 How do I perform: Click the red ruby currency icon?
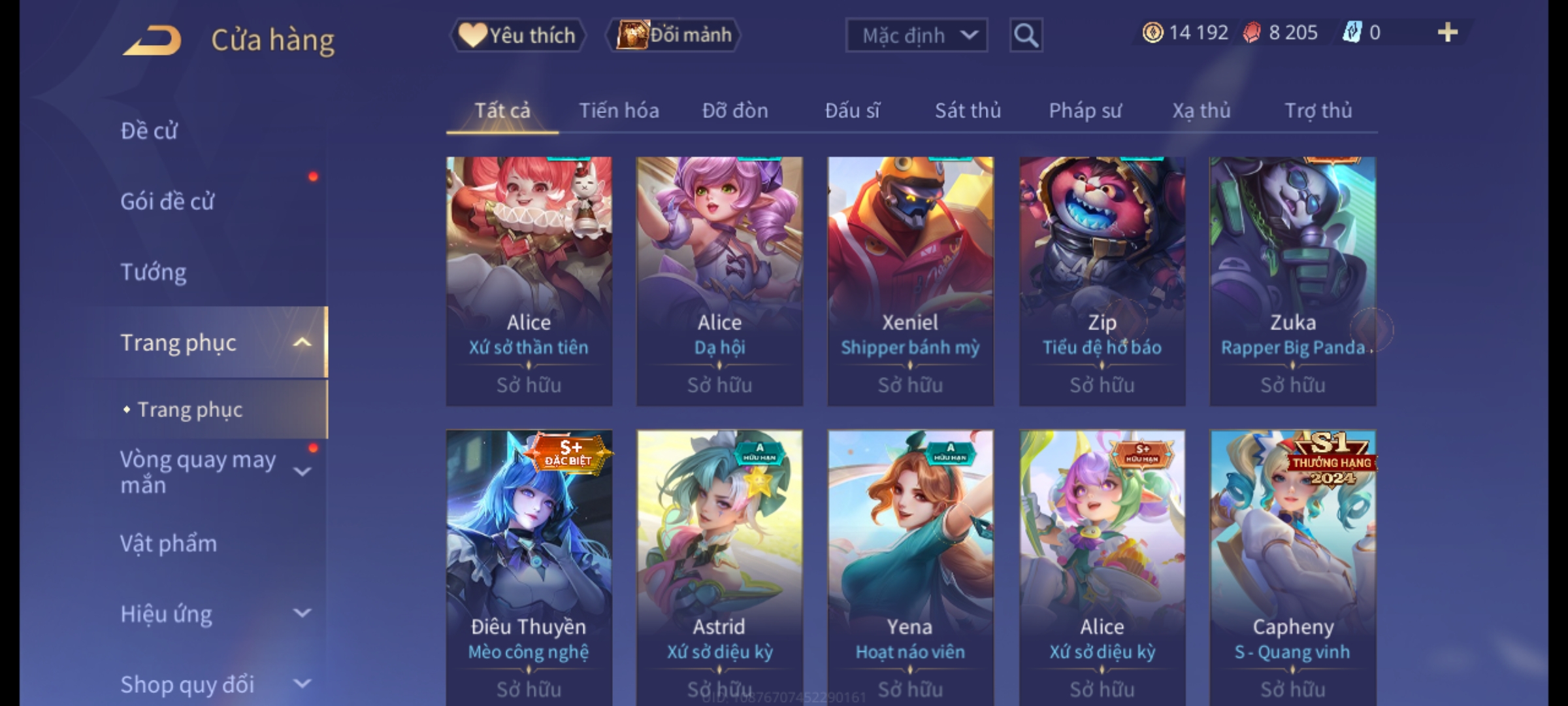click(x=1252, y=33)
